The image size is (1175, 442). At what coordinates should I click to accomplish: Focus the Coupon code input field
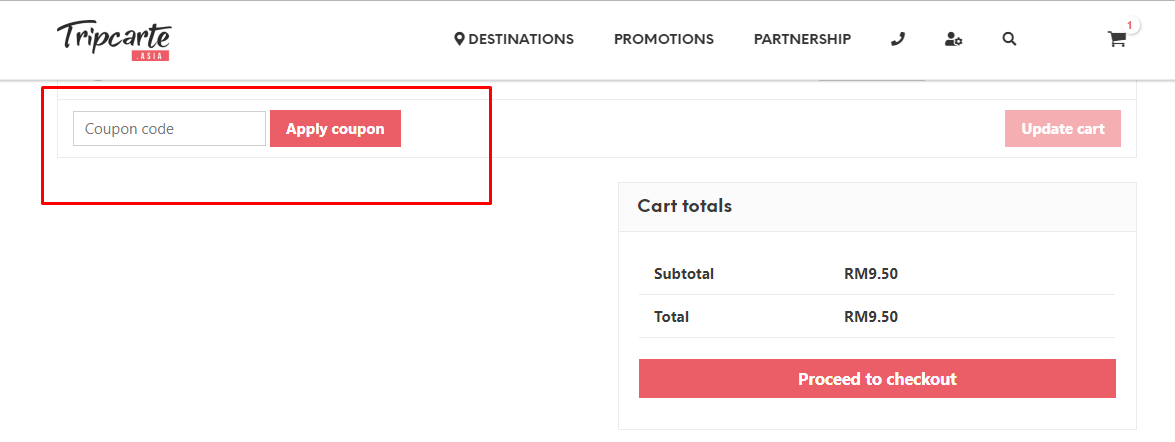(x=169, y=129)
